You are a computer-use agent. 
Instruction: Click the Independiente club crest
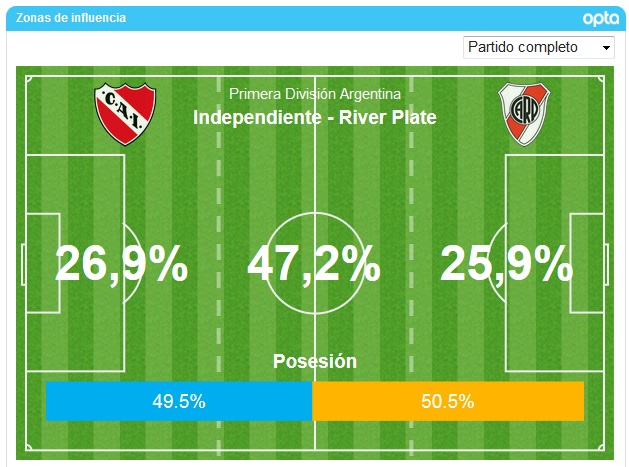point(125,114)
